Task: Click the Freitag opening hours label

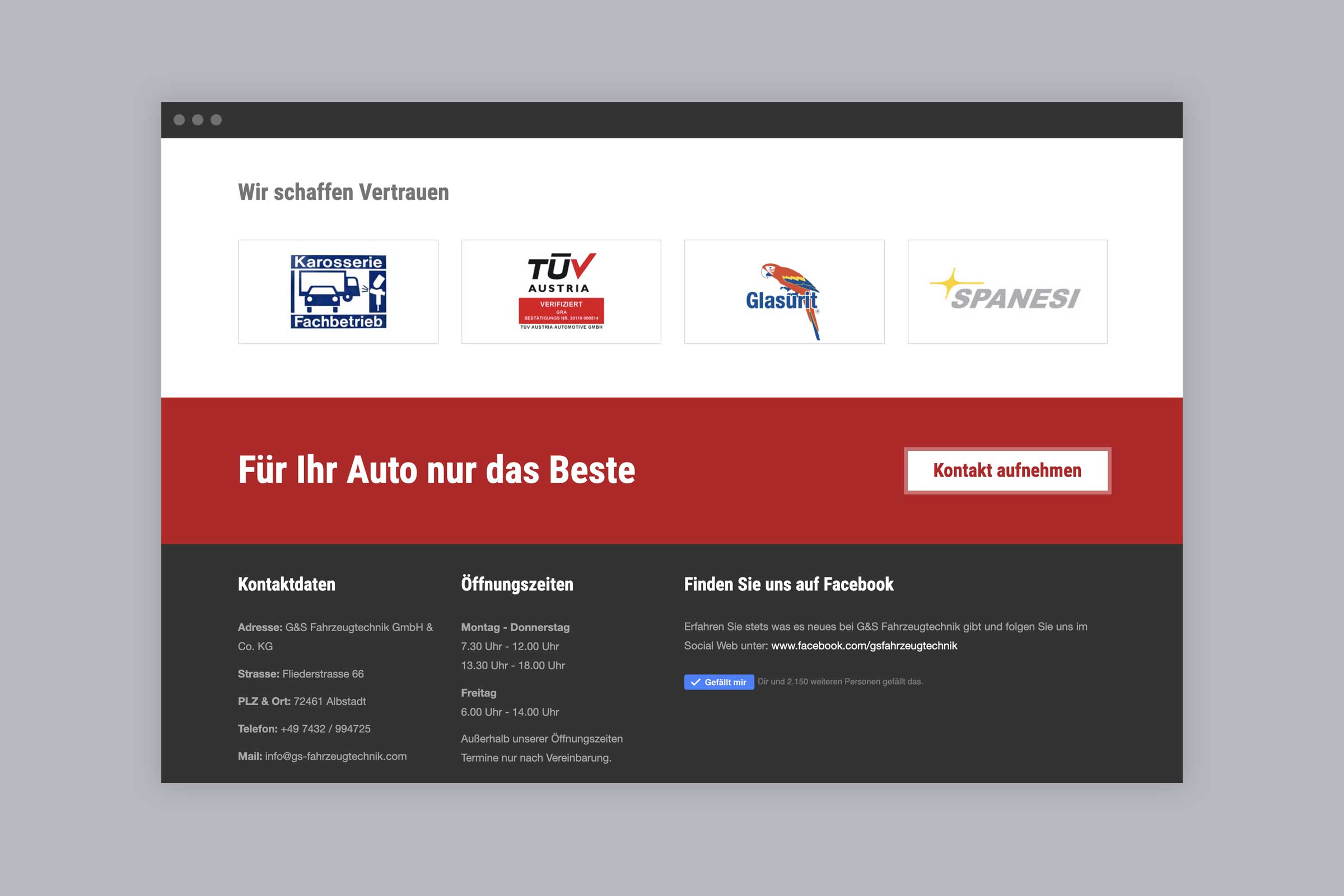Action: 479,693
